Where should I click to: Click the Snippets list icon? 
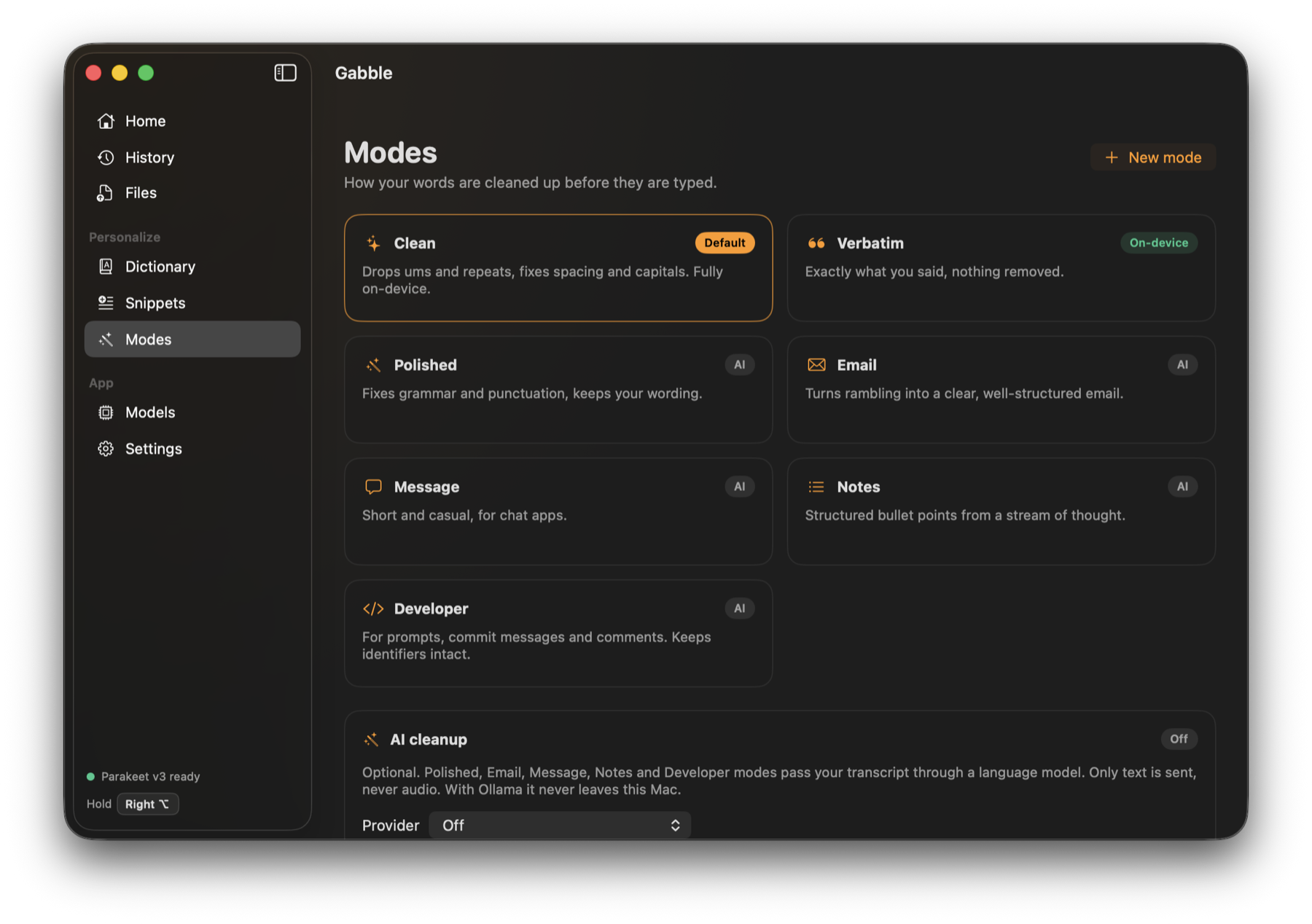point(106,302)
